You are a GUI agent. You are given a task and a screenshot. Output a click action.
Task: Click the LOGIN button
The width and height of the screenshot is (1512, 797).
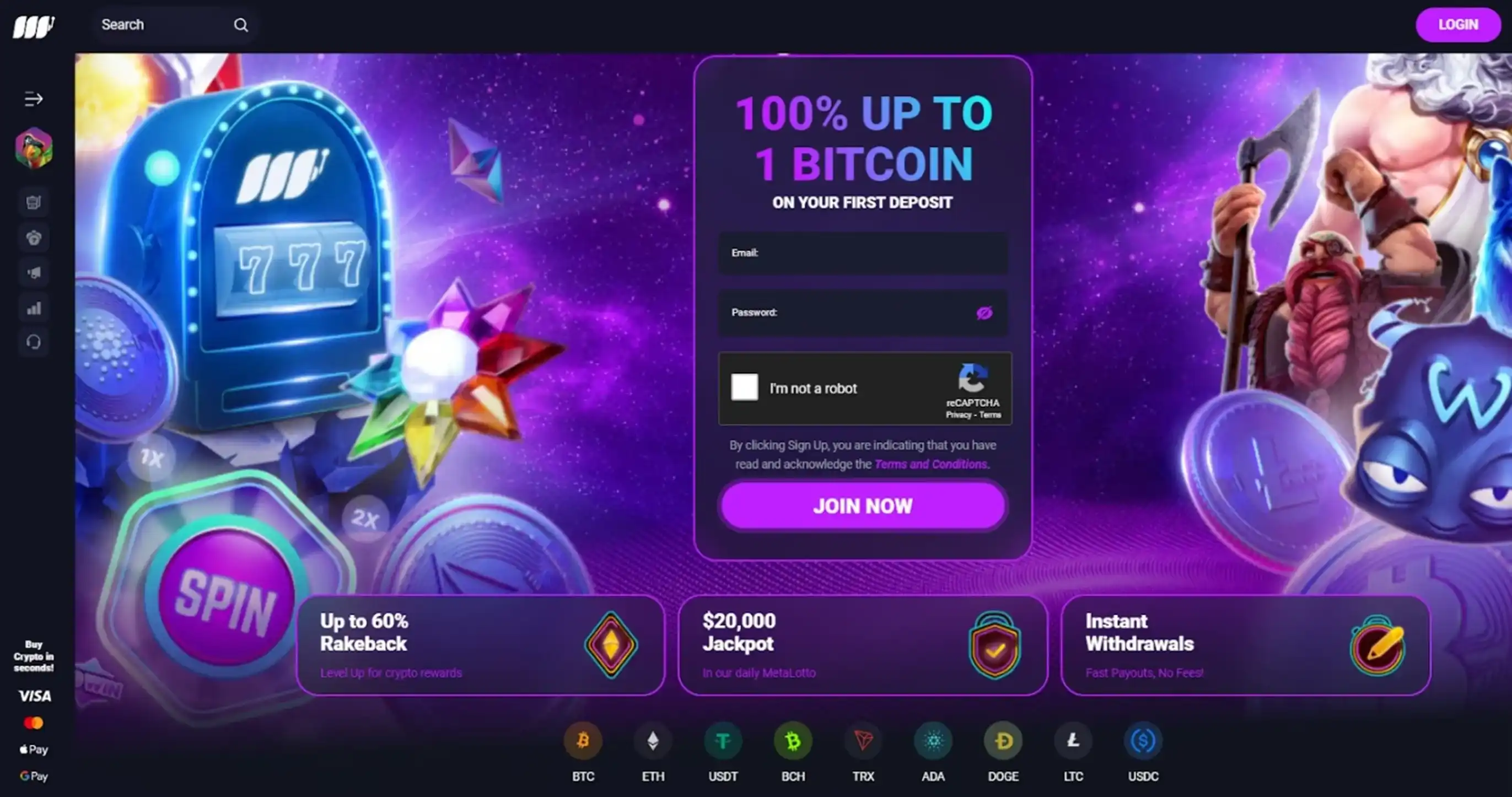click(1458, 25)
